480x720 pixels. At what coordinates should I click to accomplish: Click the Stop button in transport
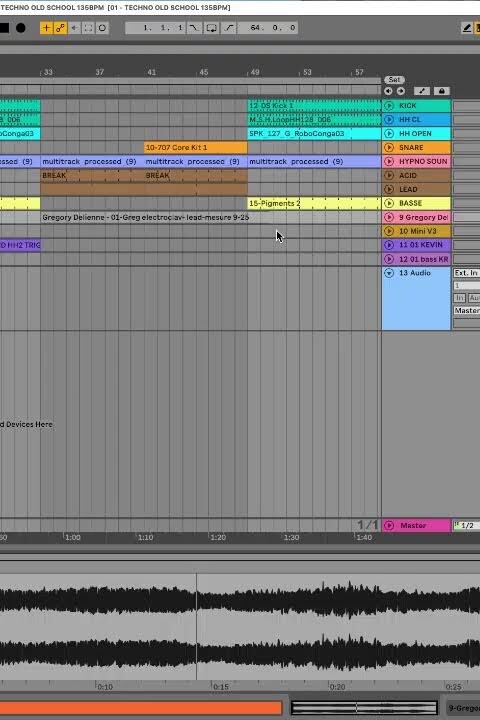4,28
